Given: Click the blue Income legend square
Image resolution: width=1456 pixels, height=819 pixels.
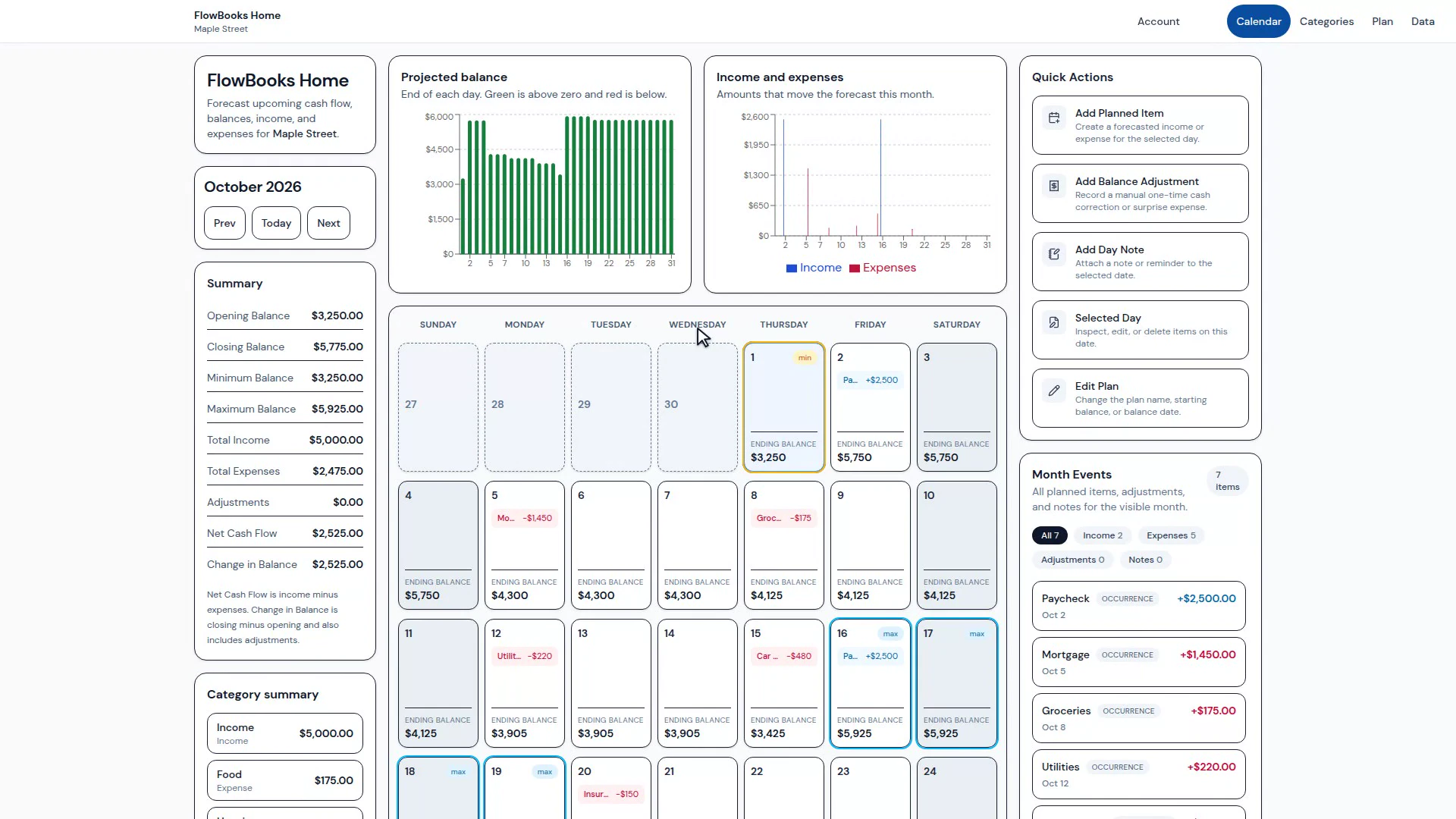Looking at the screenshot, I should 792,268.
